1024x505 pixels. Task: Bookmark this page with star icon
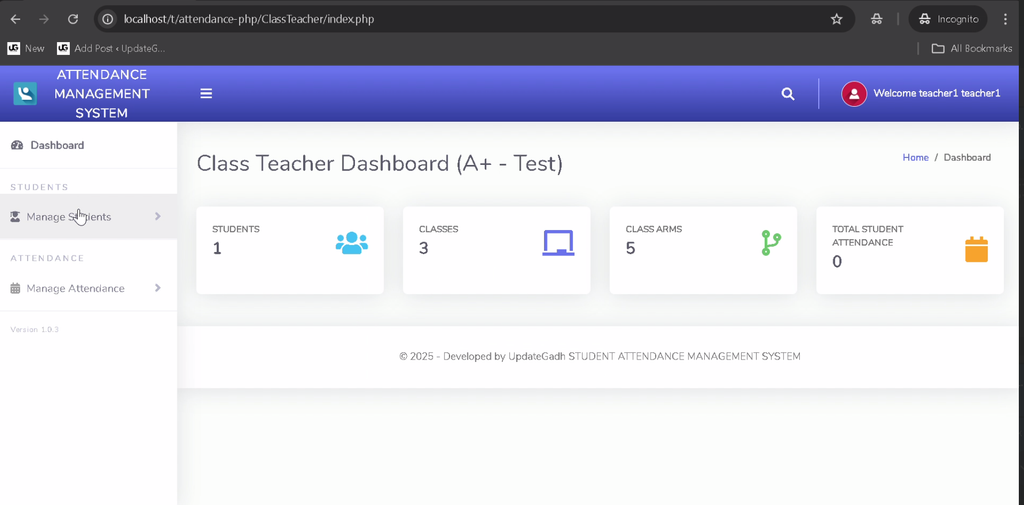(837, 19)
